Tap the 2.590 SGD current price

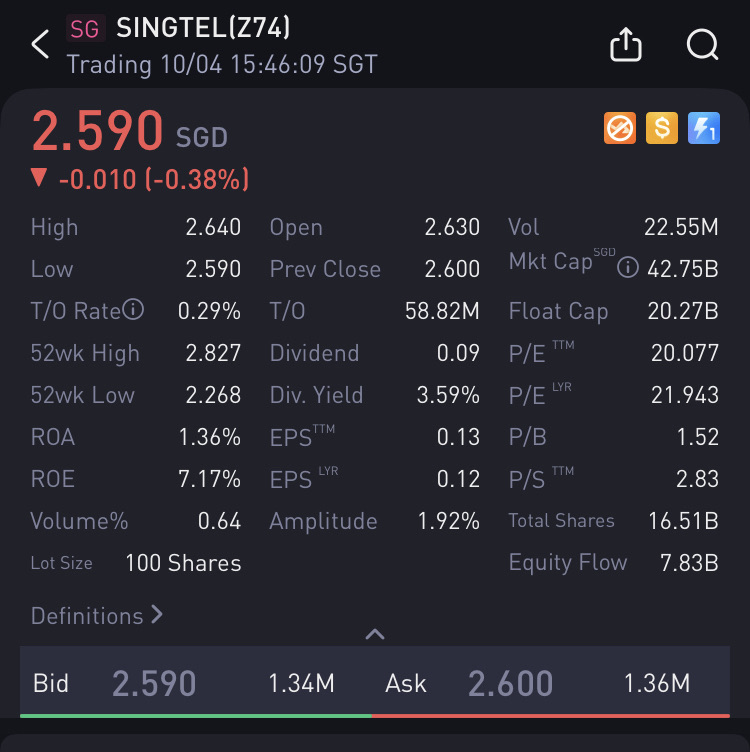(129, 130)
